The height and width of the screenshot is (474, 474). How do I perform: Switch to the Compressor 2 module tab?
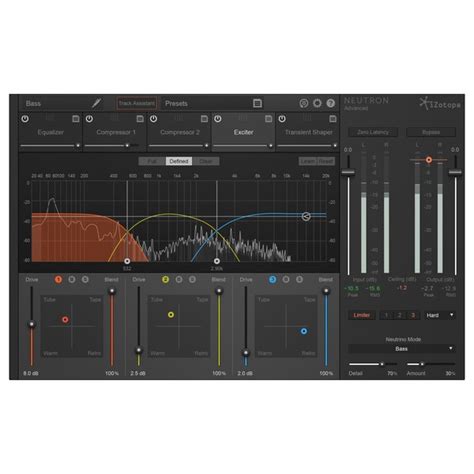(x=179, y=132)
